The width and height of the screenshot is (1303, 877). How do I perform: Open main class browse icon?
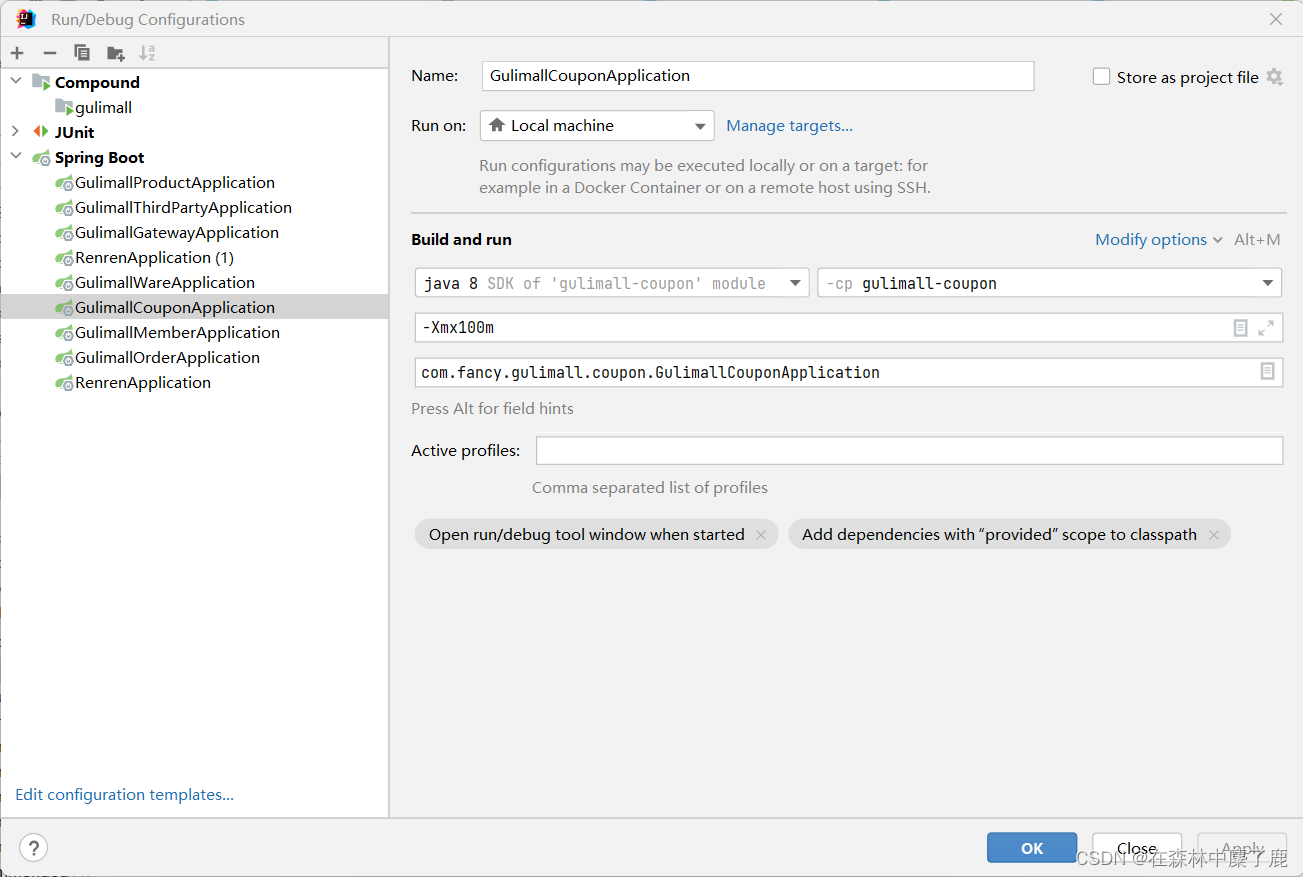[x=1267, y=372]
